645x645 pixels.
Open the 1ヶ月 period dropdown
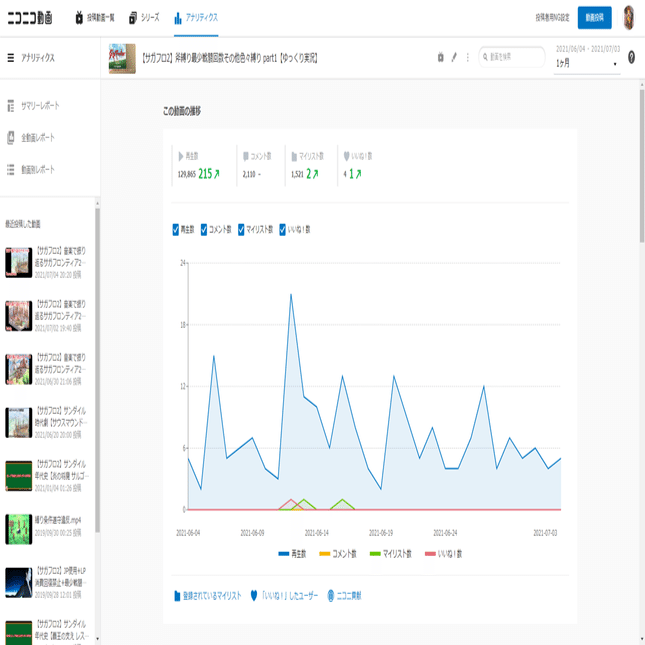point(587,63)
